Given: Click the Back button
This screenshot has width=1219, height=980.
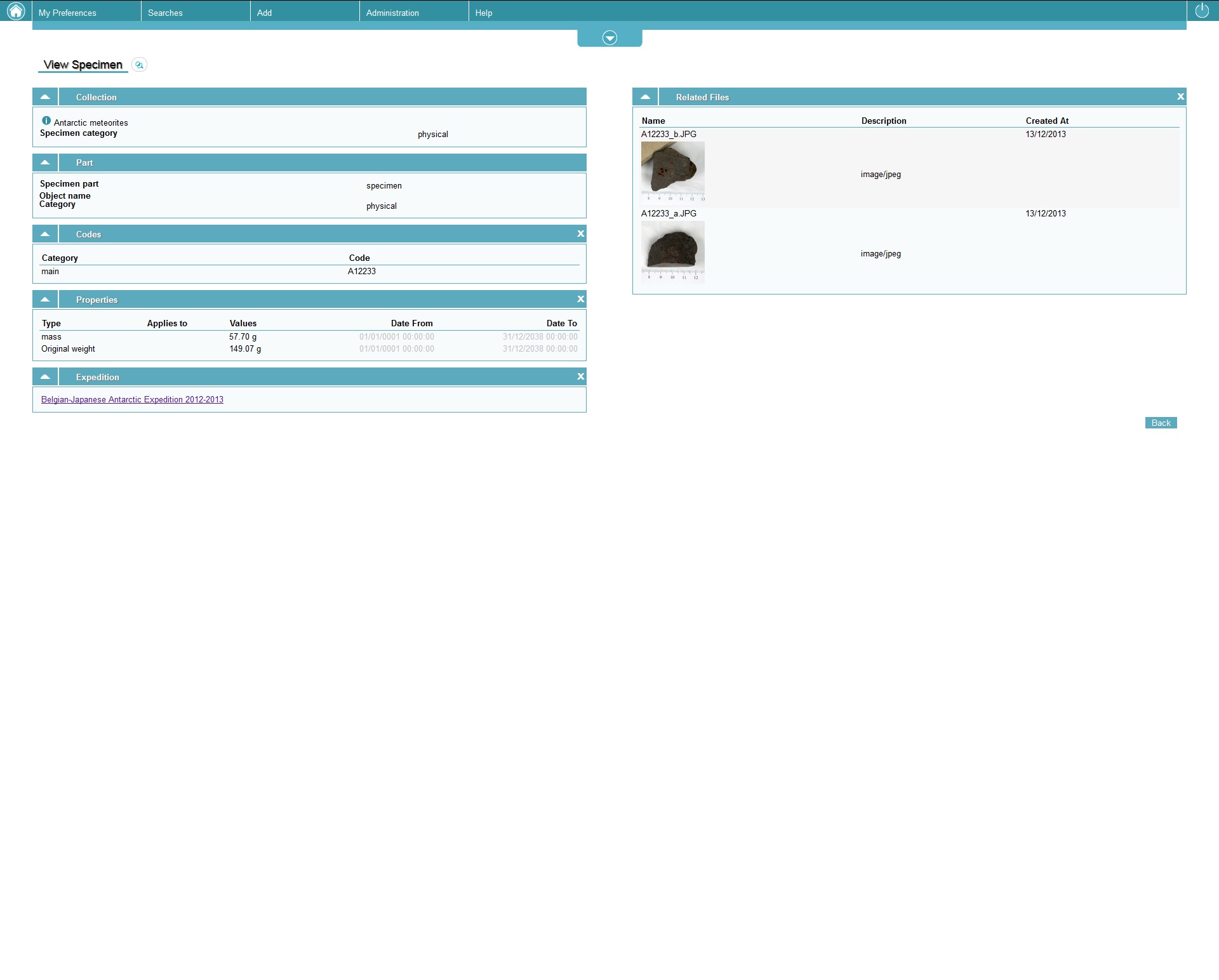Looking at the screenshot, I should (x=1161, y=423).
